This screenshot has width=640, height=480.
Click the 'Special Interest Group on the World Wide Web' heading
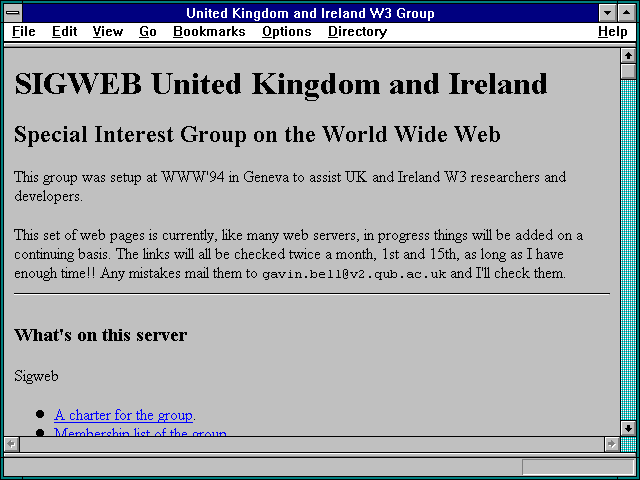click(x=257, y=135)
